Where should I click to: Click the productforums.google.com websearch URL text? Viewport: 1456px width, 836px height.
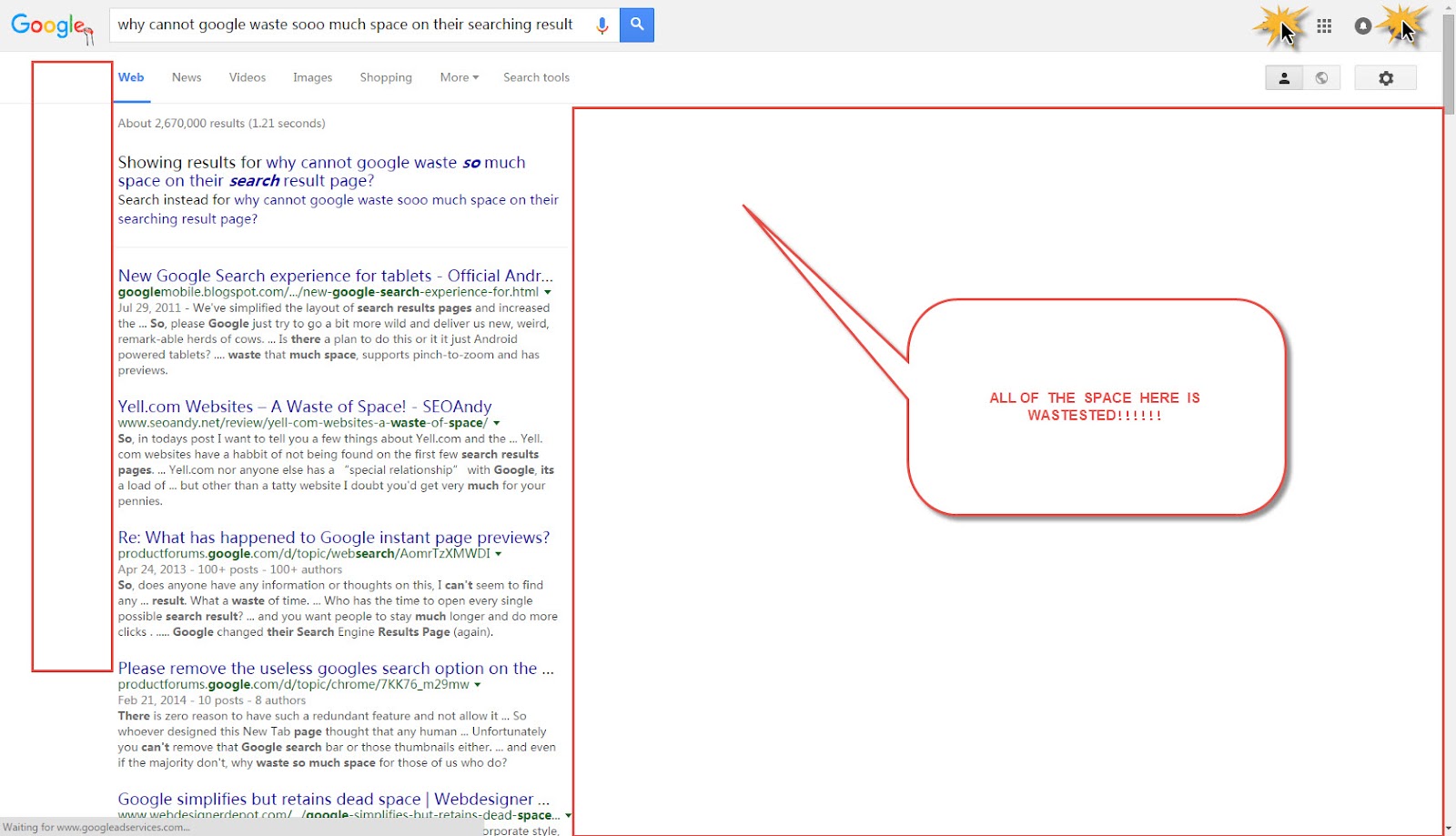pyautogui.click(x=304, y=554)
